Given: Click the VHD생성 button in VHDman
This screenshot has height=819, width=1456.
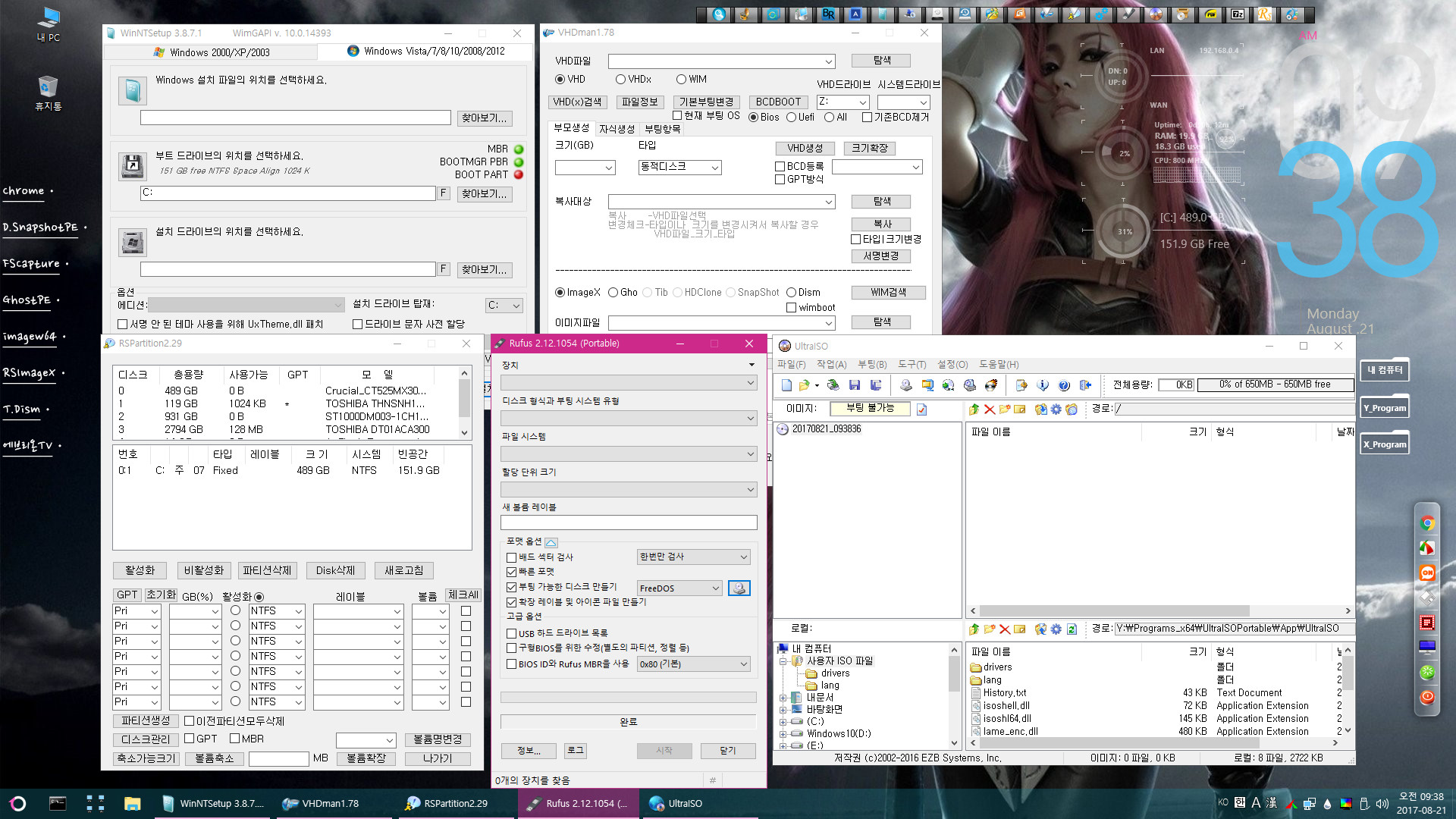Looking at the screenshot, I should pyautogui.click(x=805, y=149).
